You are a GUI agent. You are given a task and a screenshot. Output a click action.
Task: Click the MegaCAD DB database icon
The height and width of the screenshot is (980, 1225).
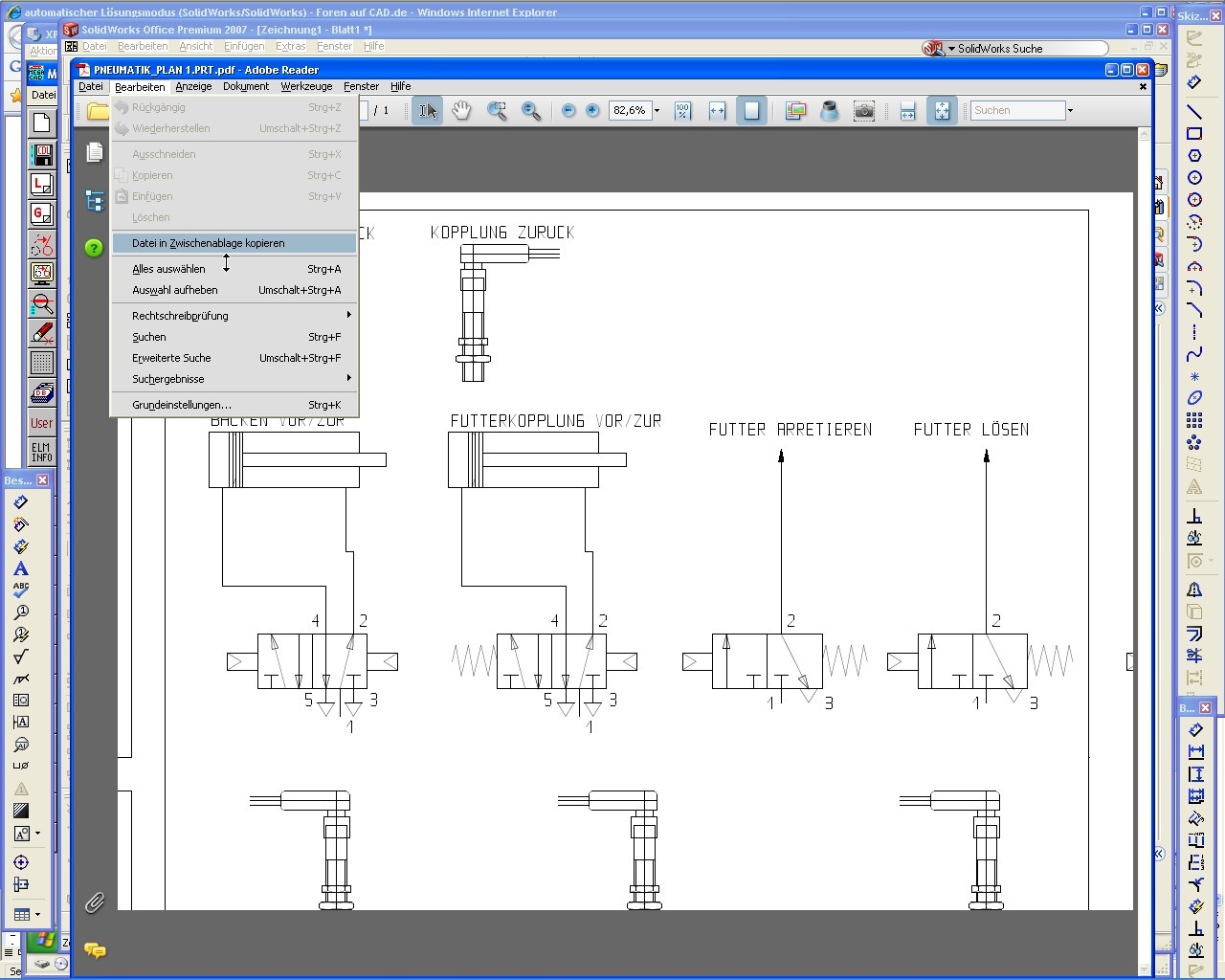pyautogui.click(x=41, y=392)
